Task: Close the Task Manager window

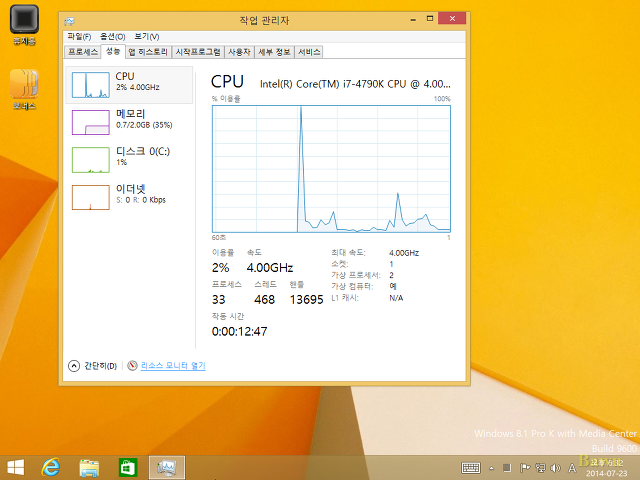Action: (452, 18)
